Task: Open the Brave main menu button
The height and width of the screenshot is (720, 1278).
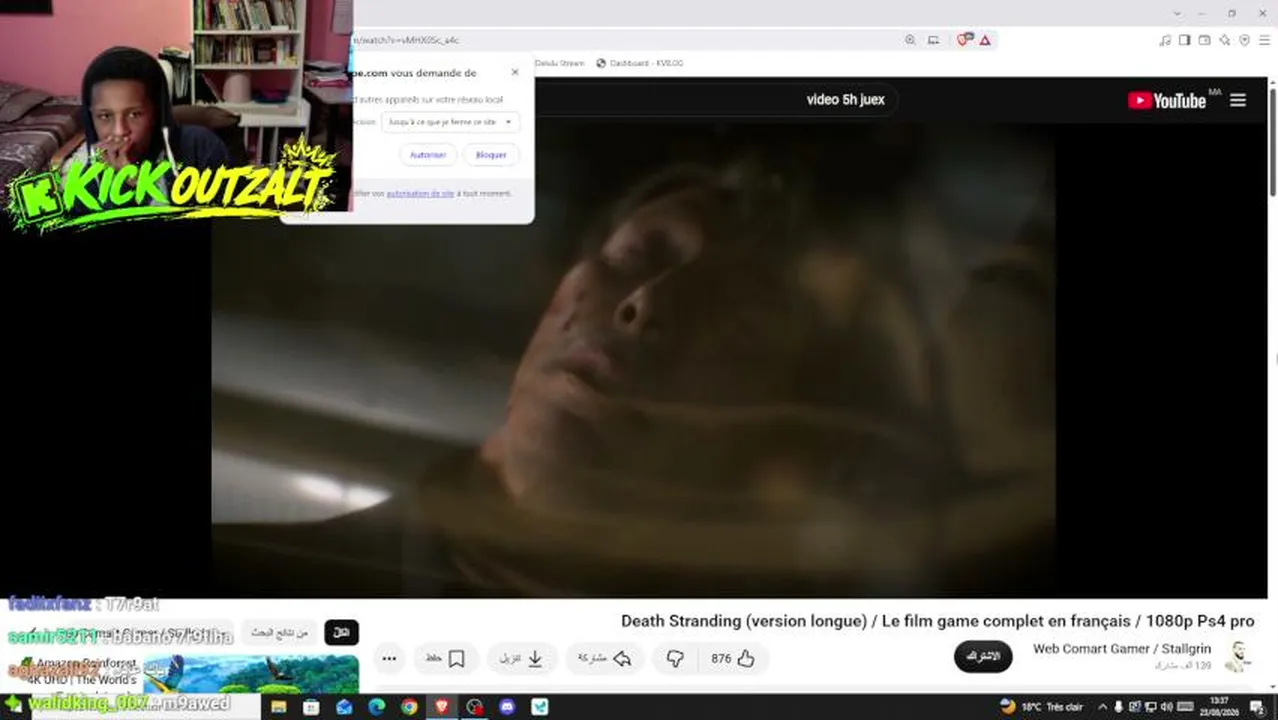Action: click(1265, 40)
